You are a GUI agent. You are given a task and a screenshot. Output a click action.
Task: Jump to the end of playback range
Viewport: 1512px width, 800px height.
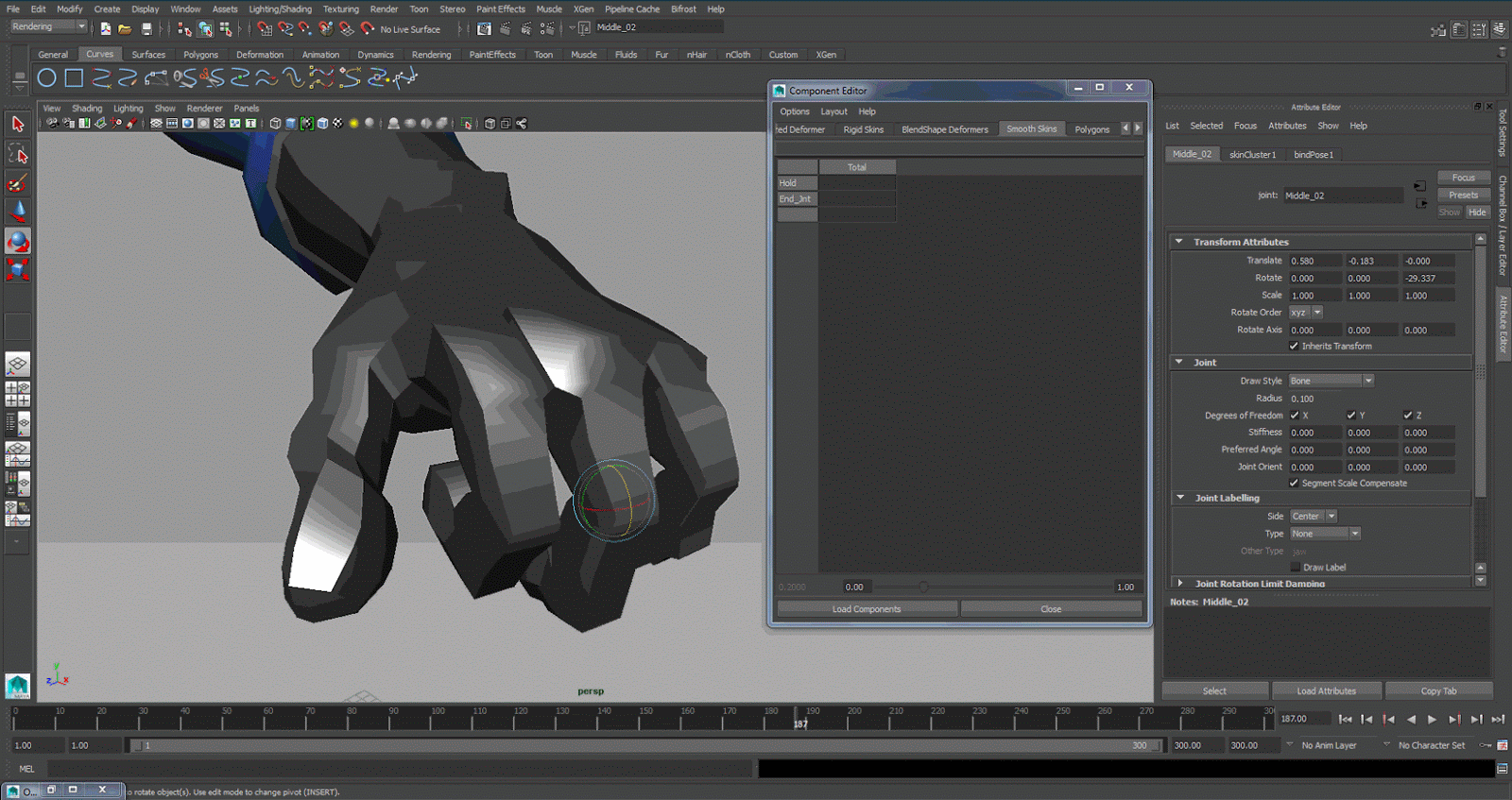1498,719
